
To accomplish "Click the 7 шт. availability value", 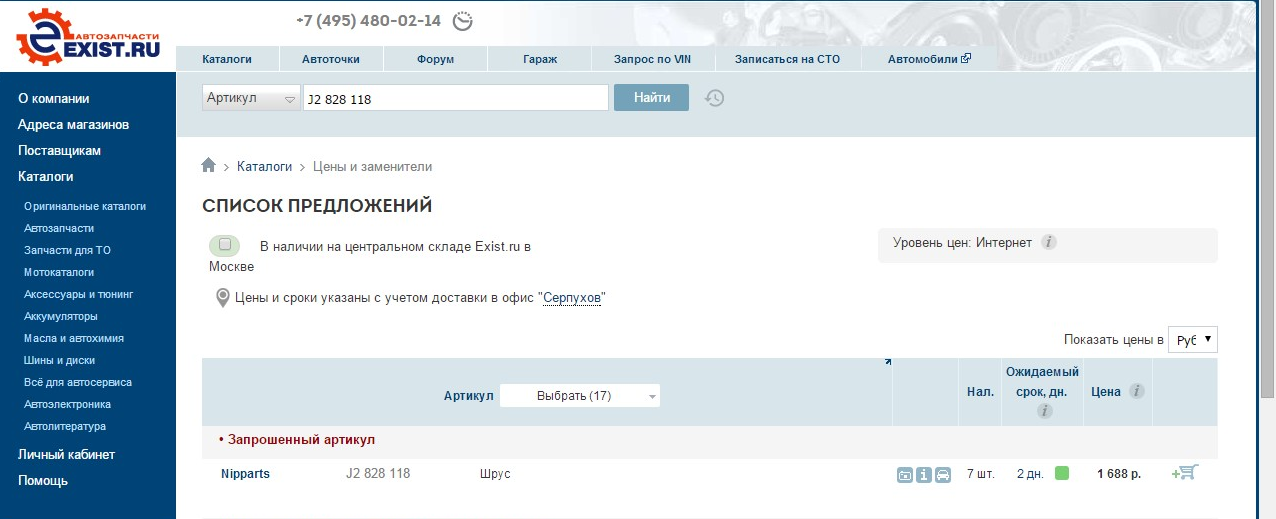I will pyautogui.click(x=981, y=473).
